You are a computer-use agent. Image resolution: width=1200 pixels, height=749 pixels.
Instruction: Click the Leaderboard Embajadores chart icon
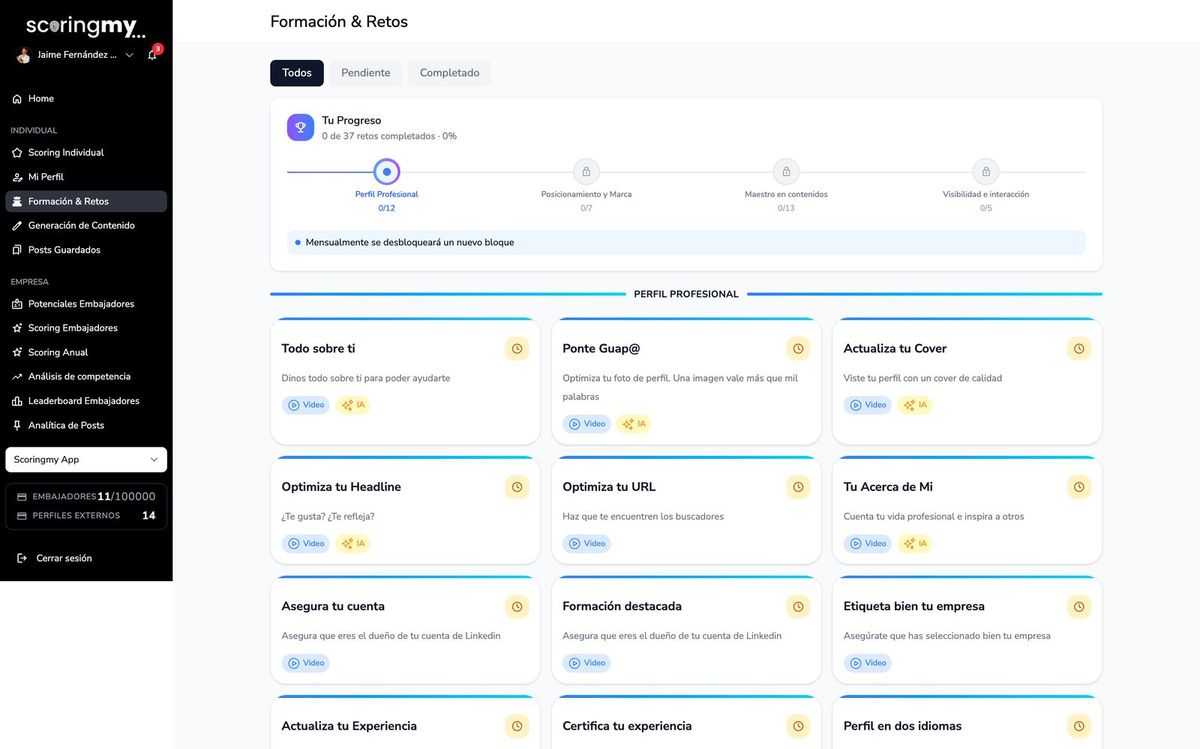coord(17,401)
